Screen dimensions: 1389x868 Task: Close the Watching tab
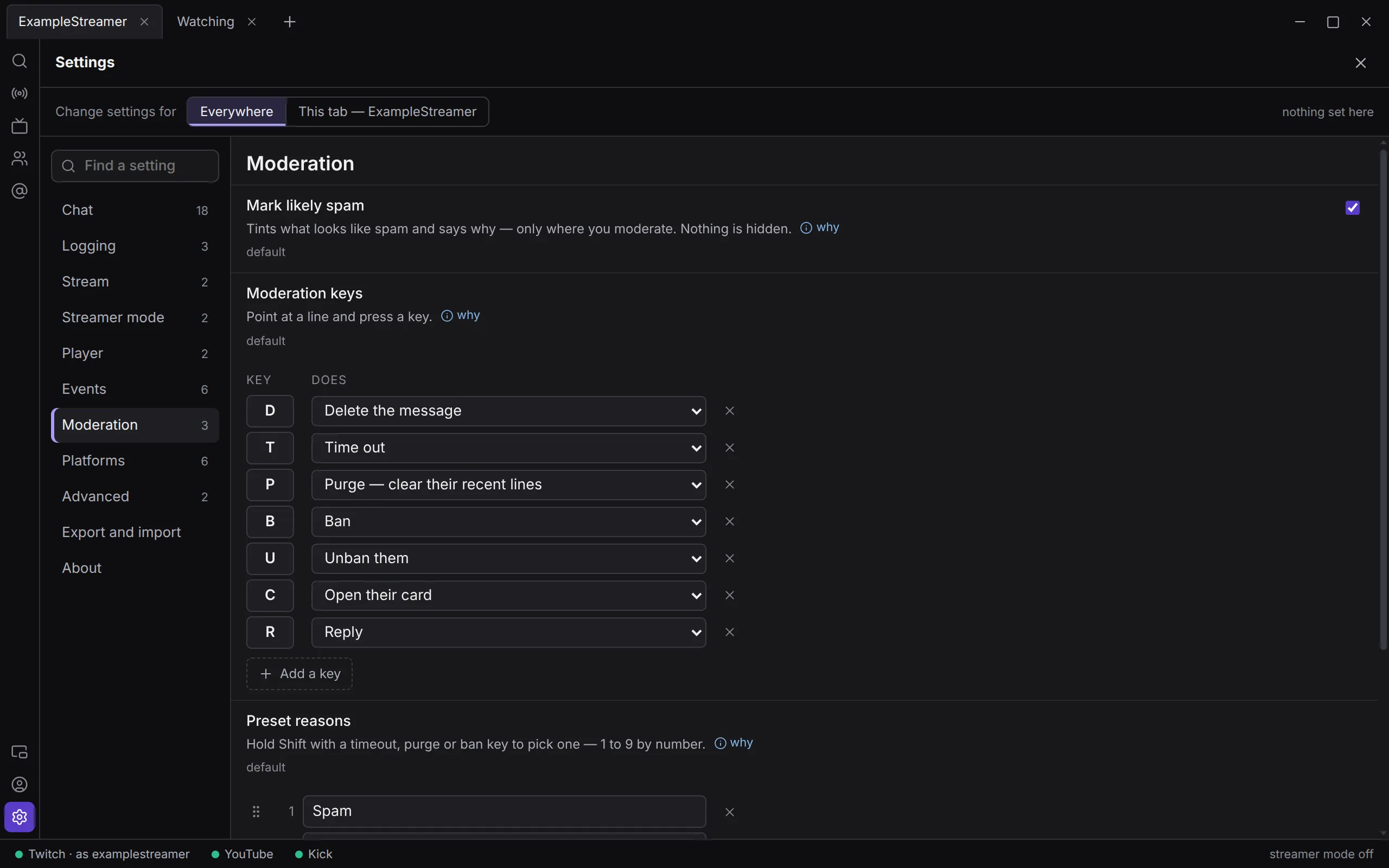click(x=251, y=22)
